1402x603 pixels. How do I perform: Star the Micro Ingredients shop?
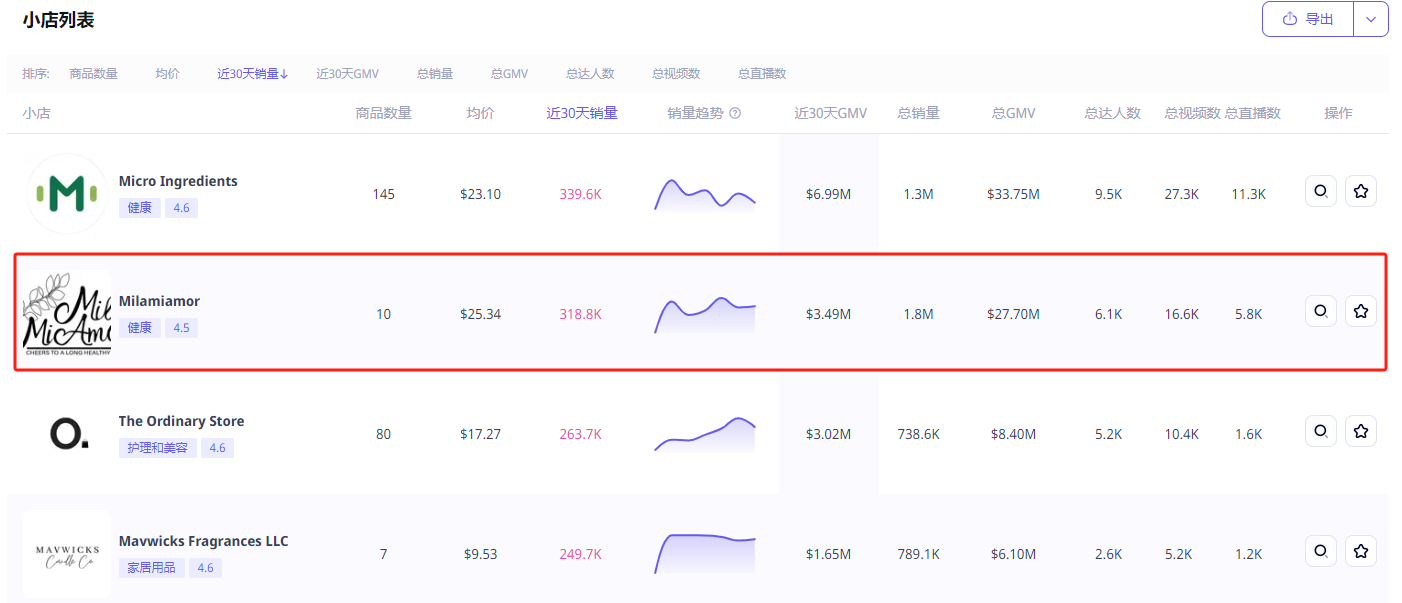pos(1360,191)
